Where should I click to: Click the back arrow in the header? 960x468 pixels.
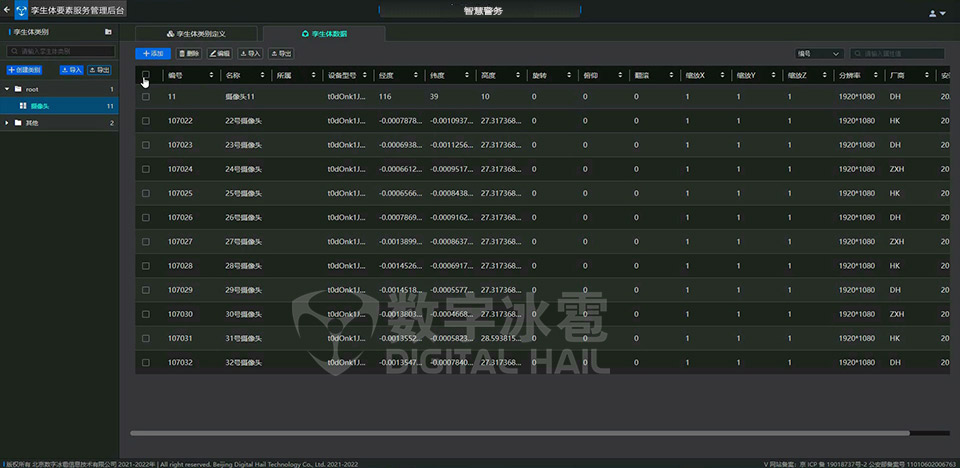(7, 10)
